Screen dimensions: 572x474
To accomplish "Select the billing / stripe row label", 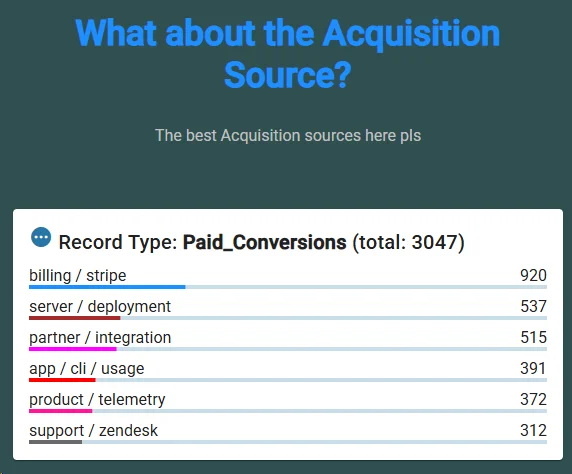I will (x=78, y=275).
